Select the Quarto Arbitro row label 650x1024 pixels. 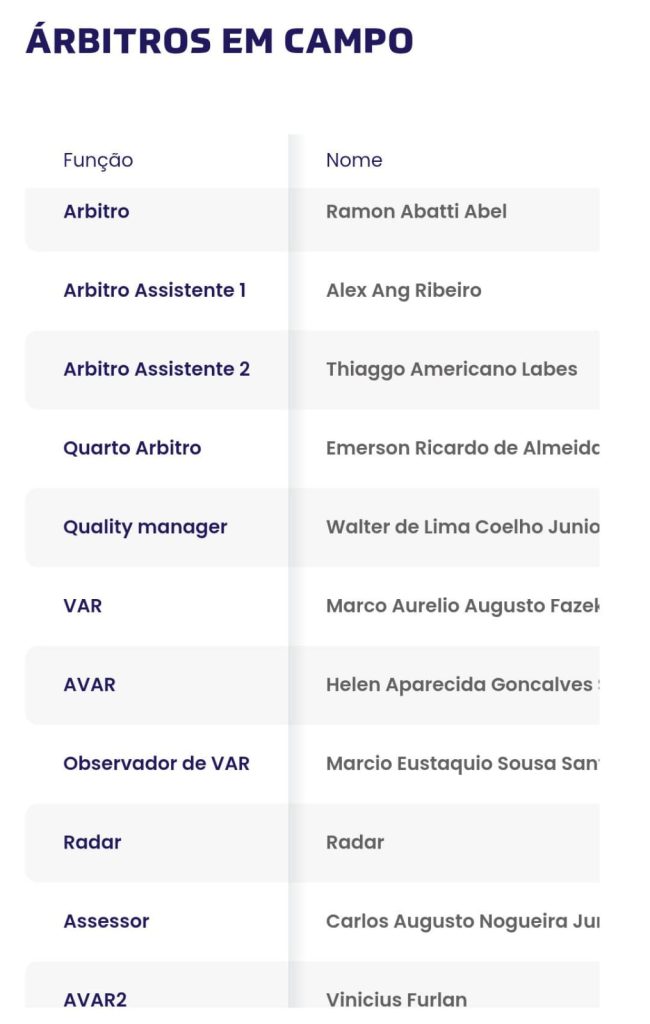[x=132, y=448]
